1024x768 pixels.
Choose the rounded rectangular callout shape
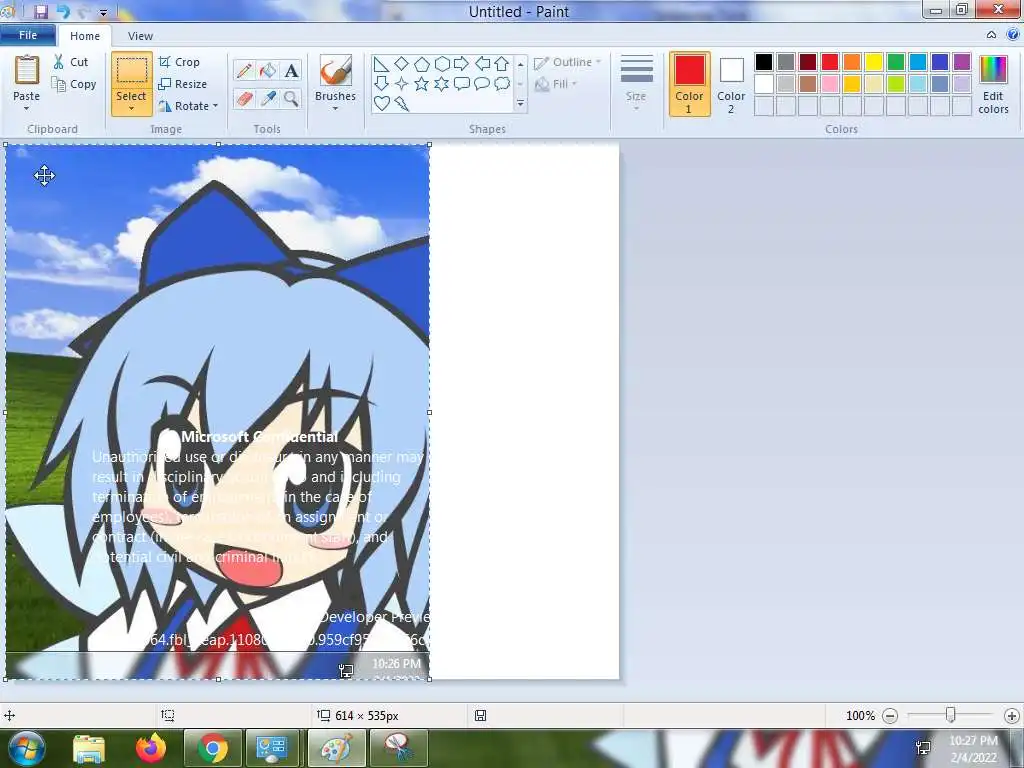pos(462,84)
